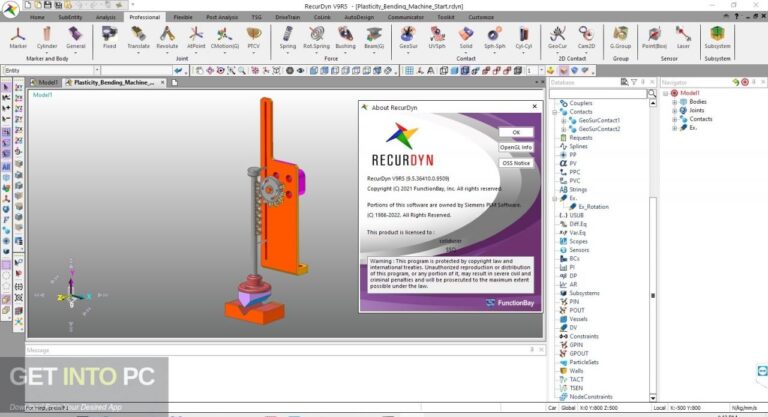Create a Subsystem
768x417 pixels.
click(x=717, y=38)
